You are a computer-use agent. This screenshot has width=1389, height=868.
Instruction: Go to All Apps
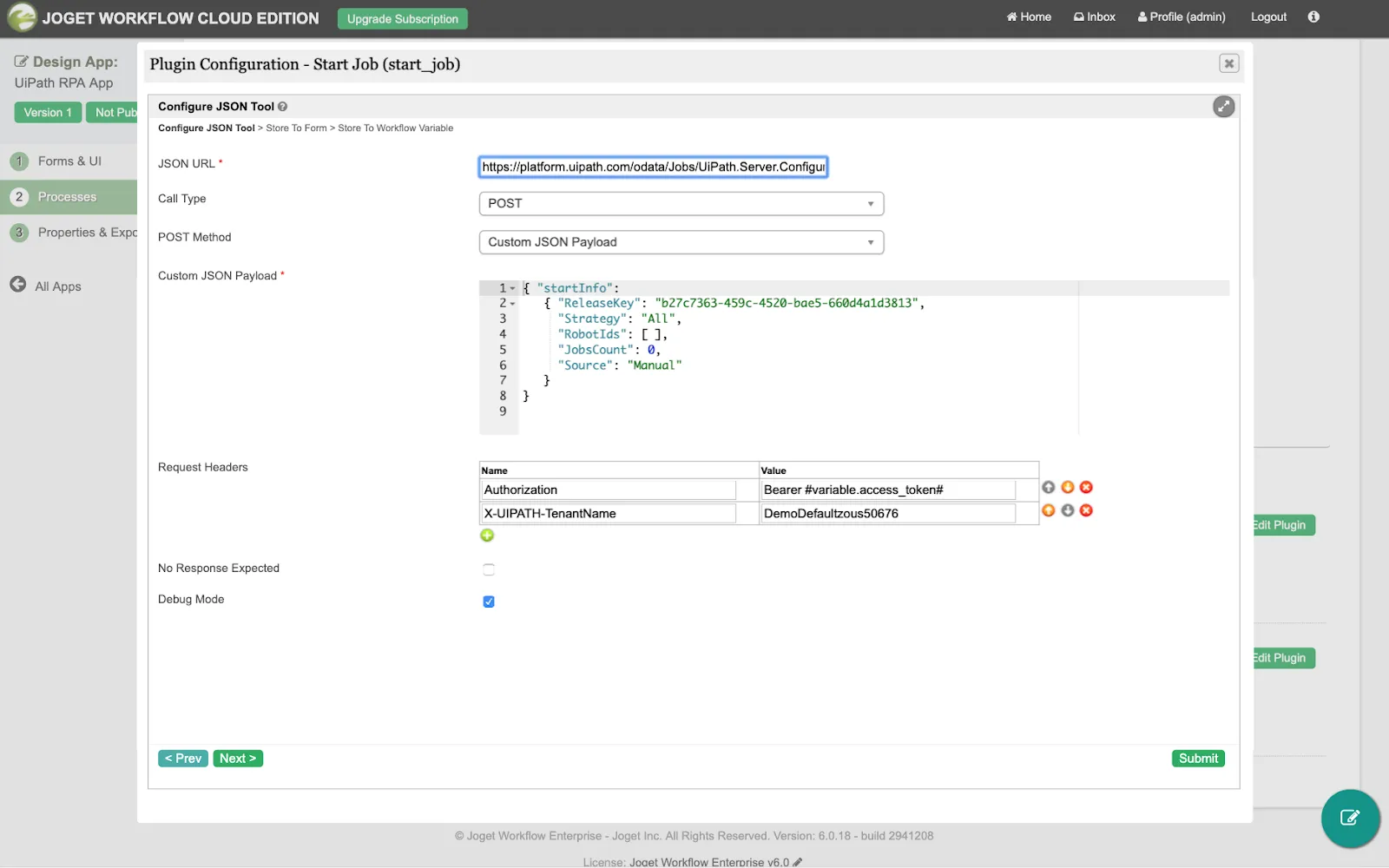[58, 286]
